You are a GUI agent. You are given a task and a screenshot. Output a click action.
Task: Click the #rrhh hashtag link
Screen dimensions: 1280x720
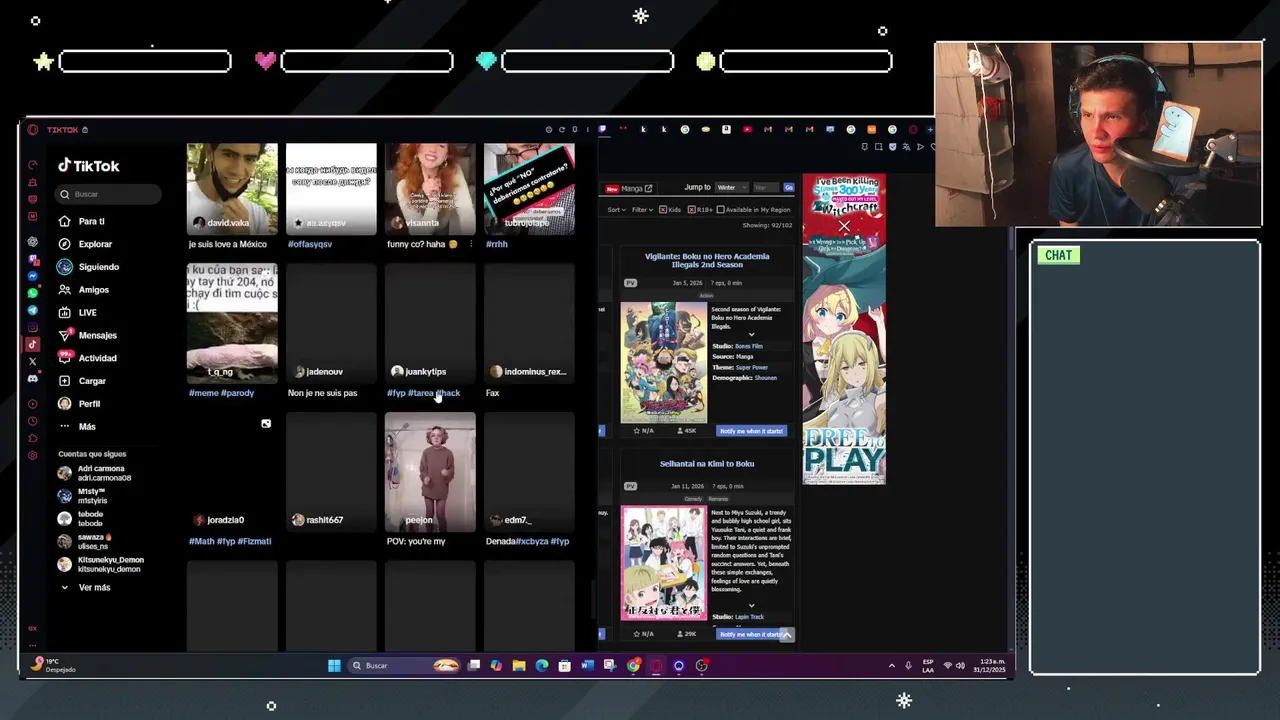coord(497,244)
